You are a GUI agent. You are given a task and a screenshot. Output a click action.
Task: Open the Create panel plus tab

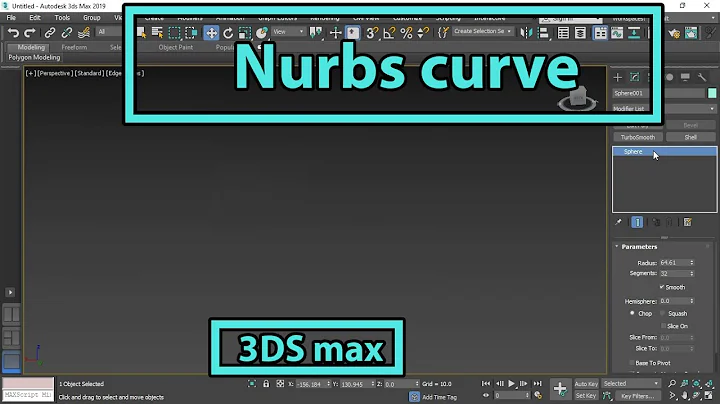tap(618, 77)
